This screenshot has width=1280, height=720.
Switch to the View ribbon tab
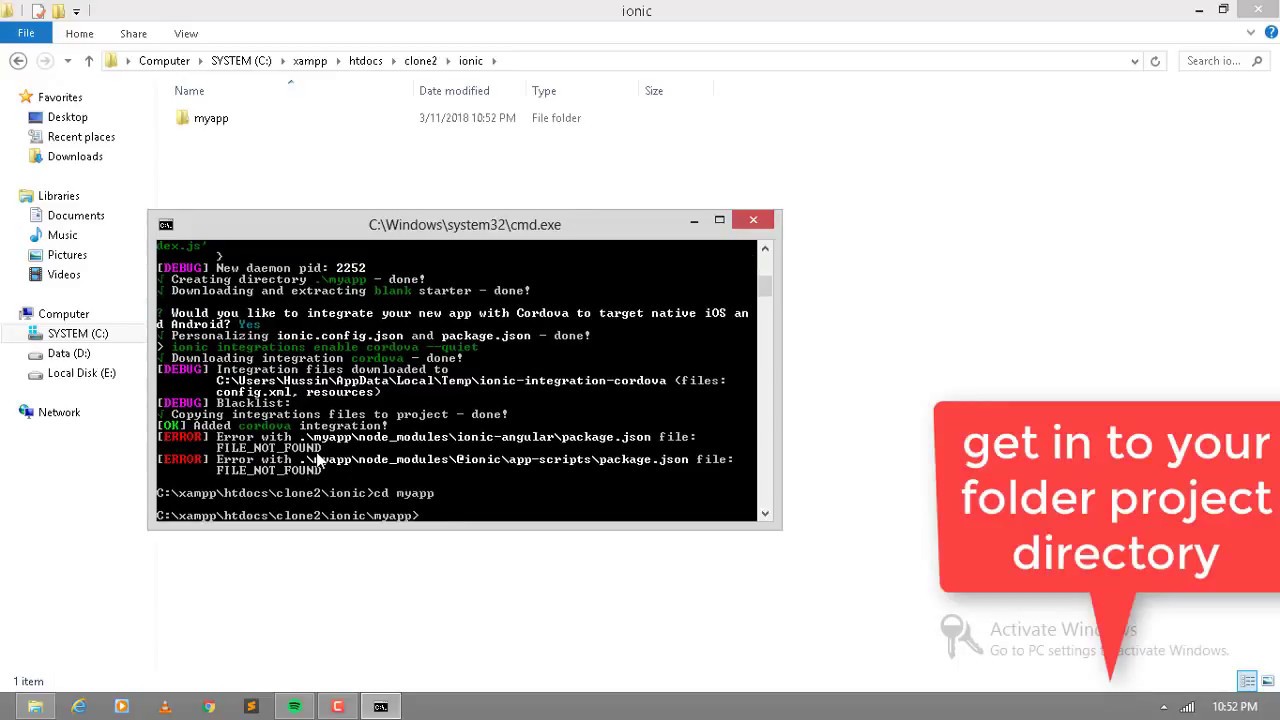coord(186,33)
